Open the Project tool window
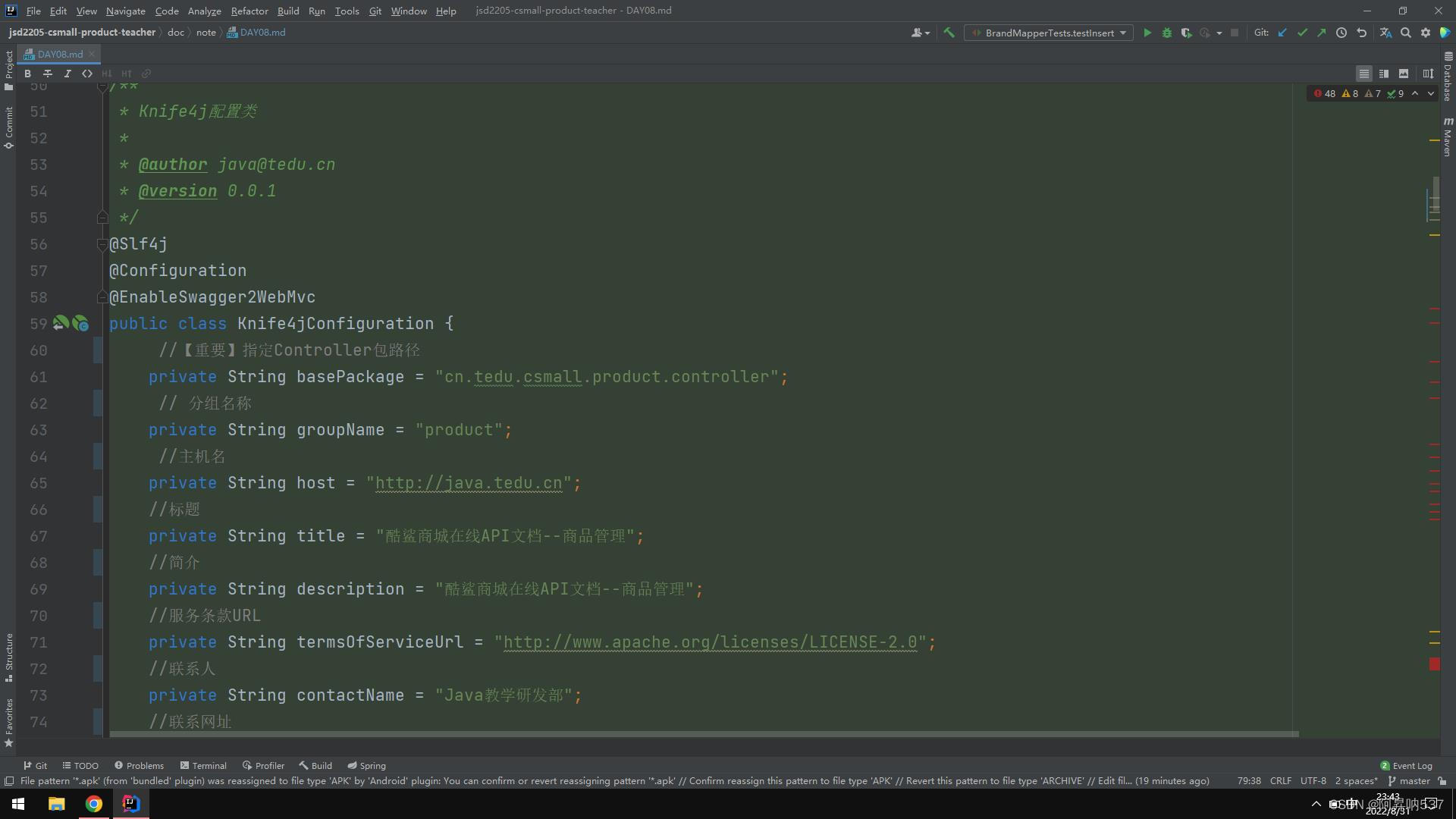This screenshot has width=1456, height=819. pyautogui.click(x=8, y=71)
